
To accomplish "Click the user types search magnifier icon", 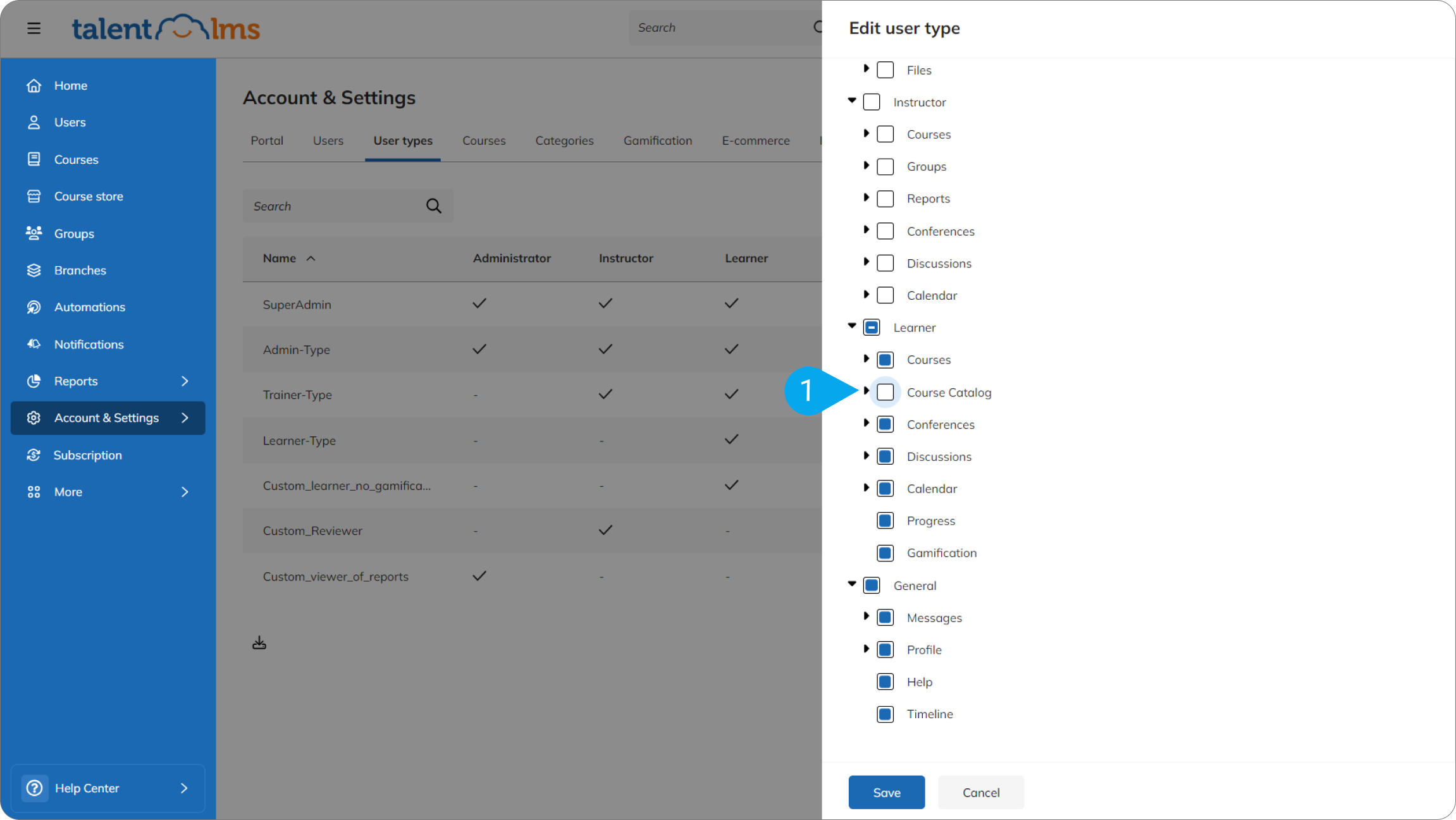I will point(433,206).
